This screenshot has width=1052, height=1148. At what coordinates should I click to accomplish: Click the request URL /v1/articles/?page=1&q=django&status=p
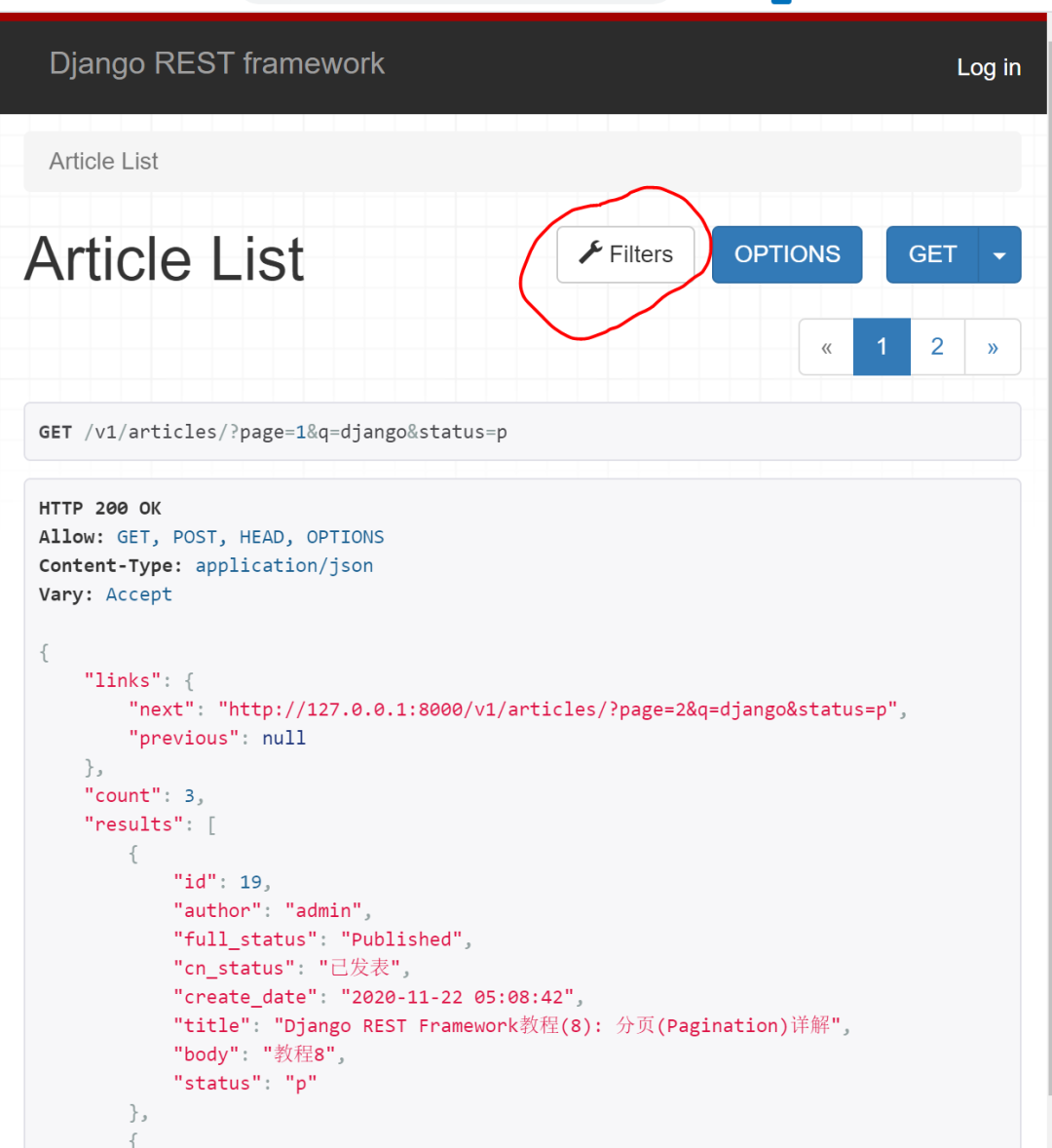click(x=295, y=432)
